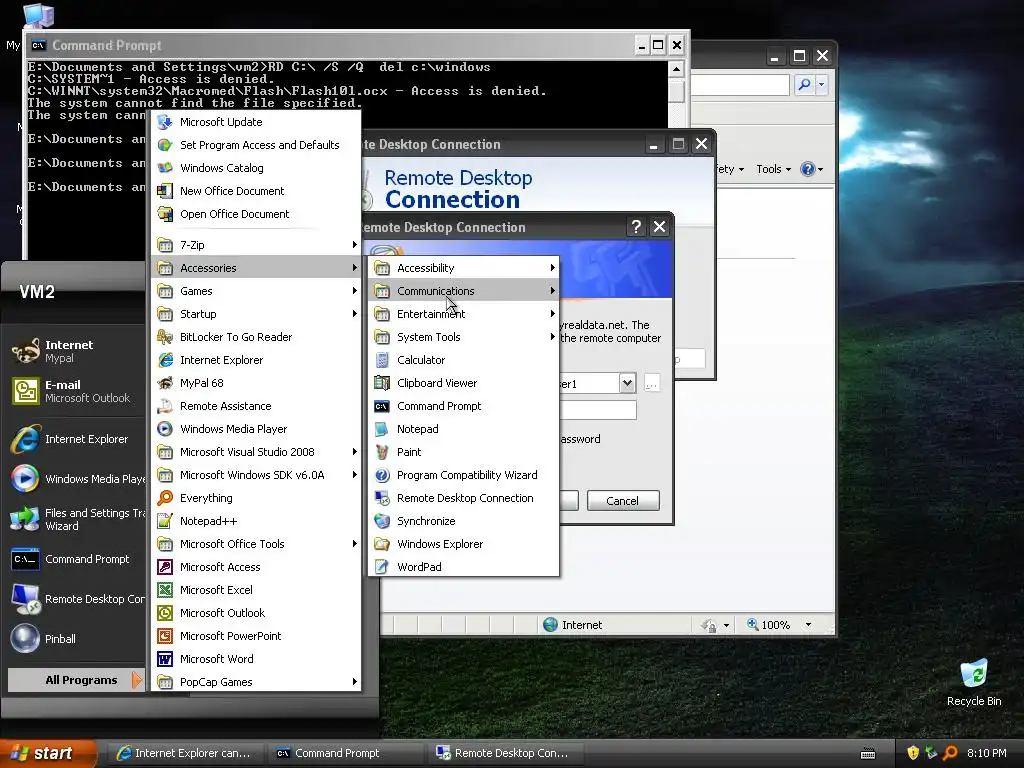The image size is (1024, 768).
Task: Switch to Internet Explorer taskbar button
Action: click(x=184, y=753)
